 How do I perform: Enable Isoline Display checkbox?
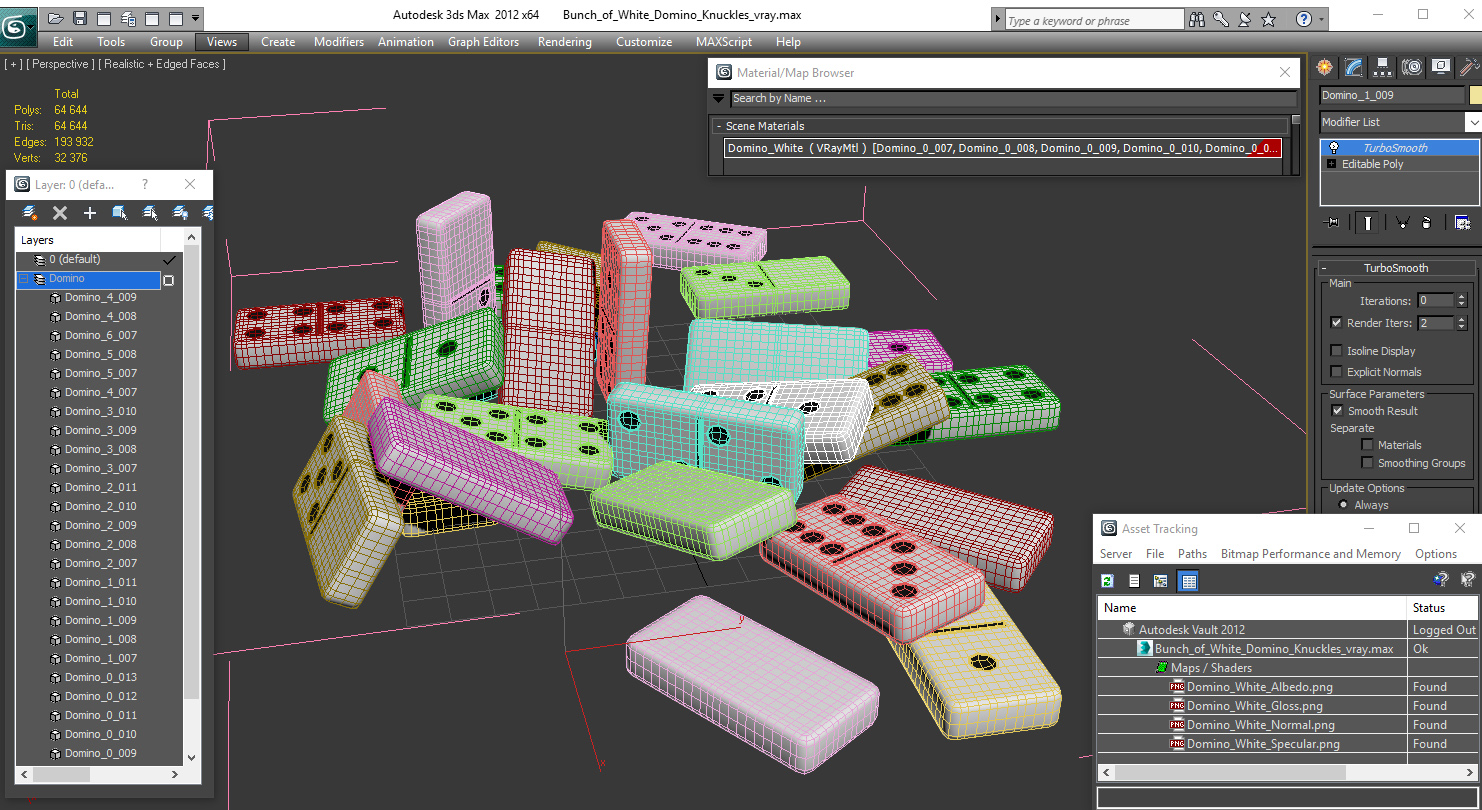click(1336, 351)
